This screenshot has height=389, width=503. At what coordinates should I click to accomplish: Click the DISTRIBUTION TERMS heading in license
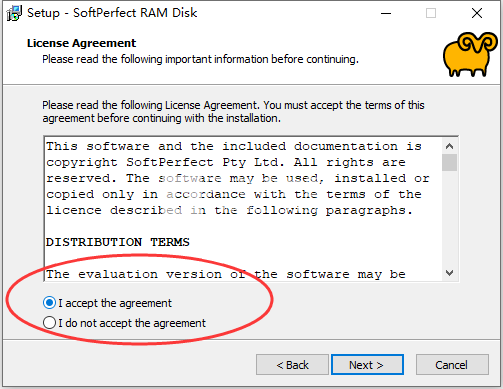point(118,242)
